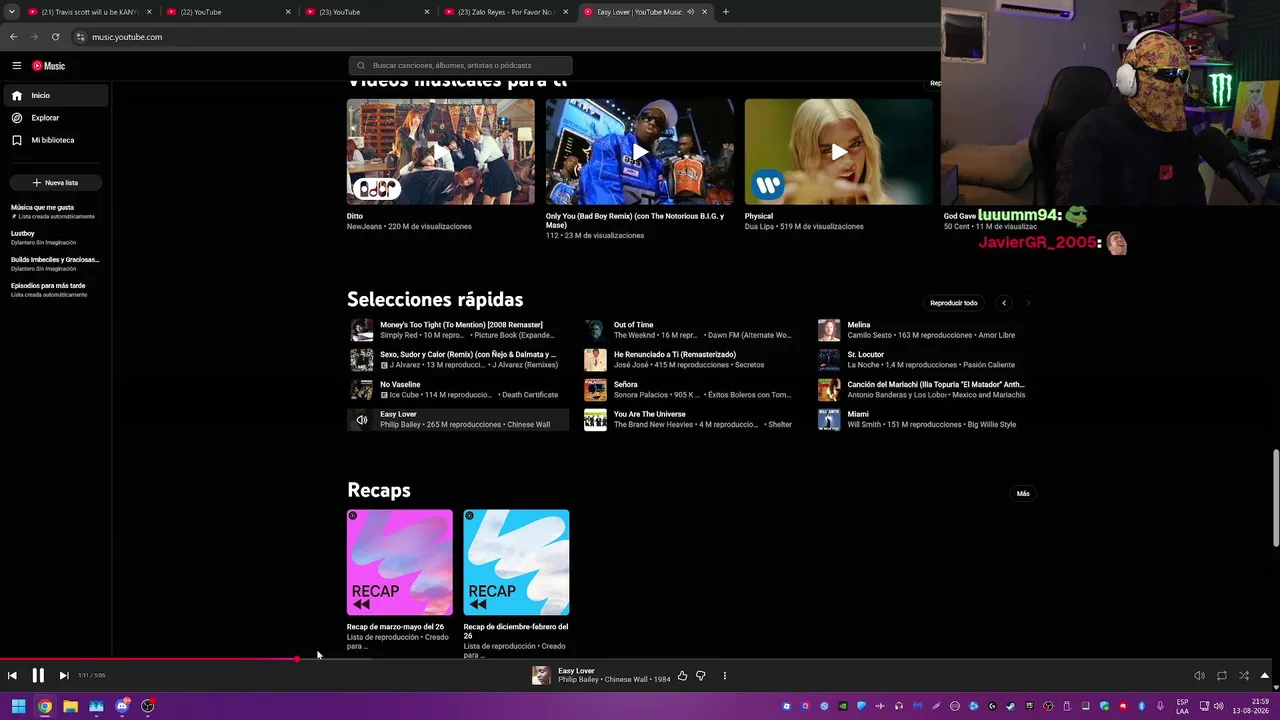
Task: Play Melina by Camilo Sesto
Action: [x=926, y=330]
